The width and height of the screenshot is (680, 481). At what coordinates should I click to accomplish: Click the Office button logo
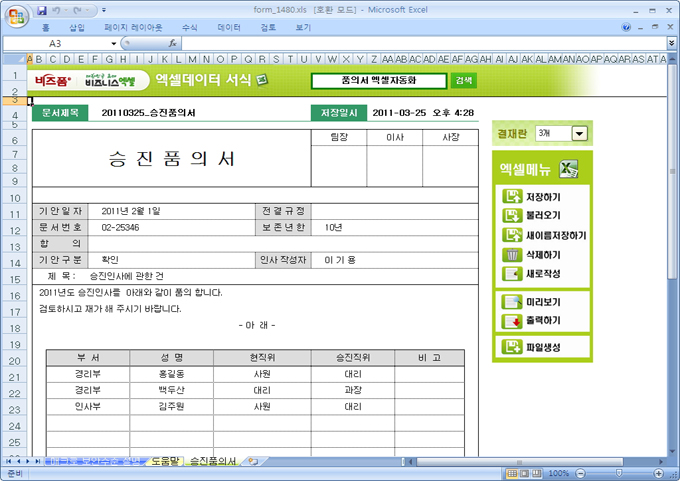coord(16,17)
